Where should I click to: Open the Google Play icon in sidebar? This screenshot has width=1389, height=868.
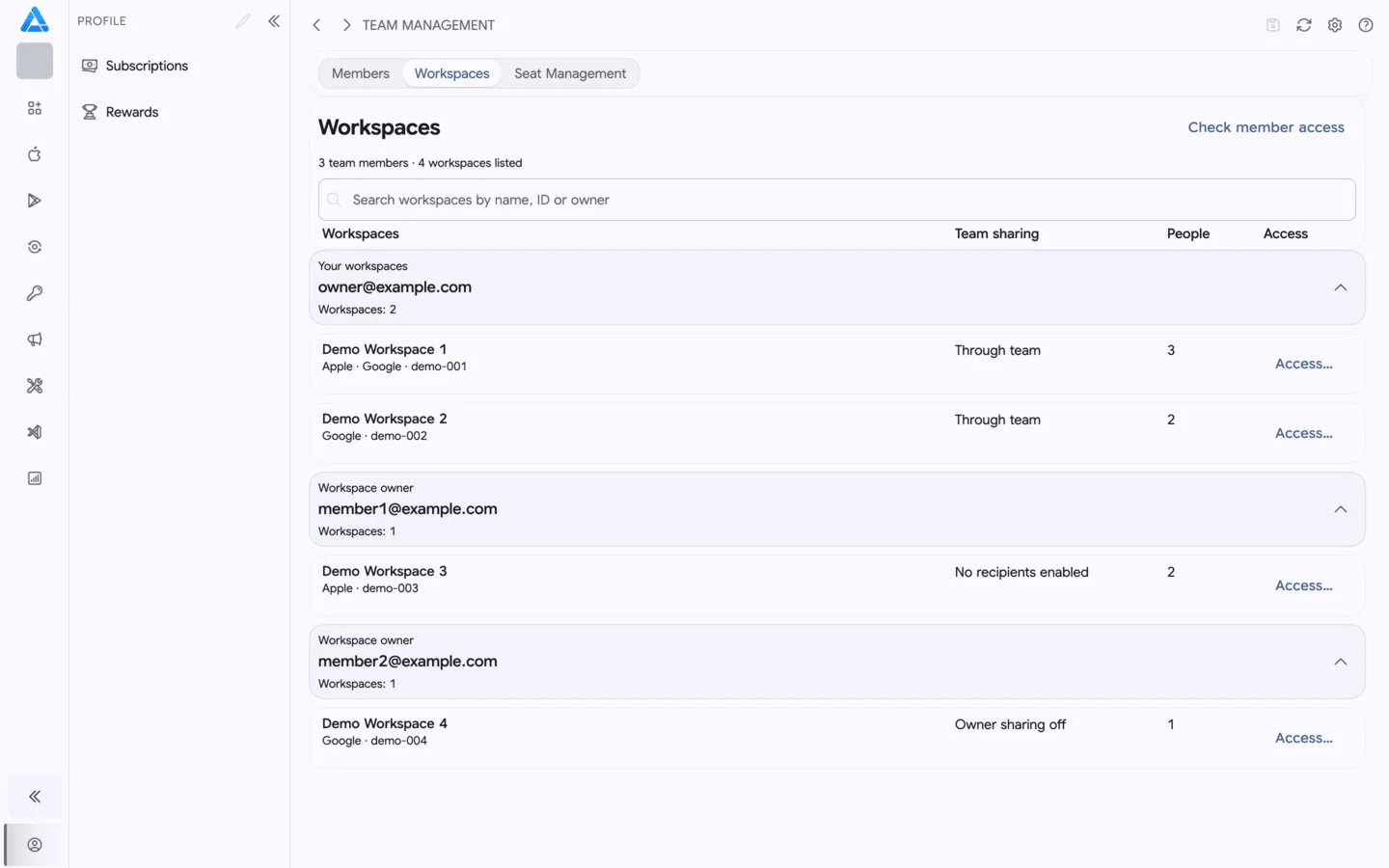point(35,201)
